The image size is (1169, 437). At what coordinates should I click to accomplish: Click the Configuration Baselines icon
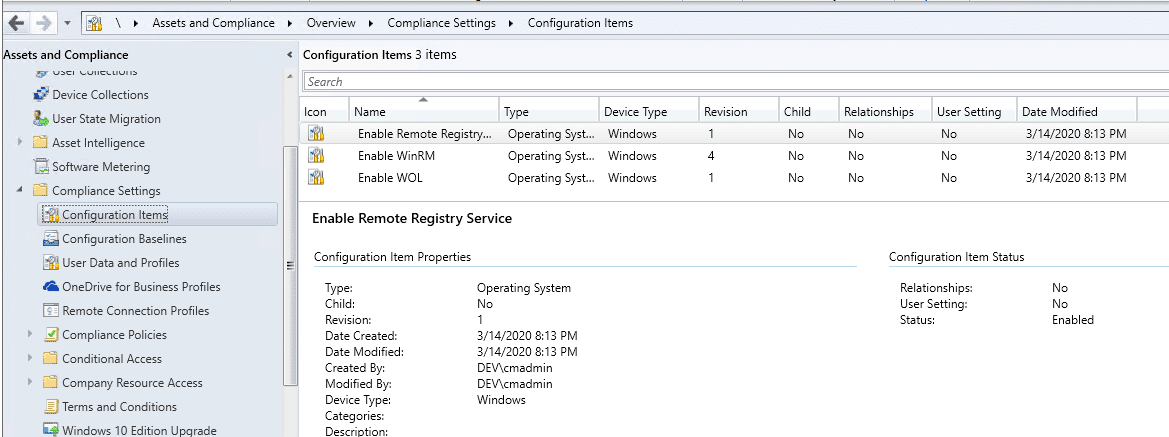51,239
